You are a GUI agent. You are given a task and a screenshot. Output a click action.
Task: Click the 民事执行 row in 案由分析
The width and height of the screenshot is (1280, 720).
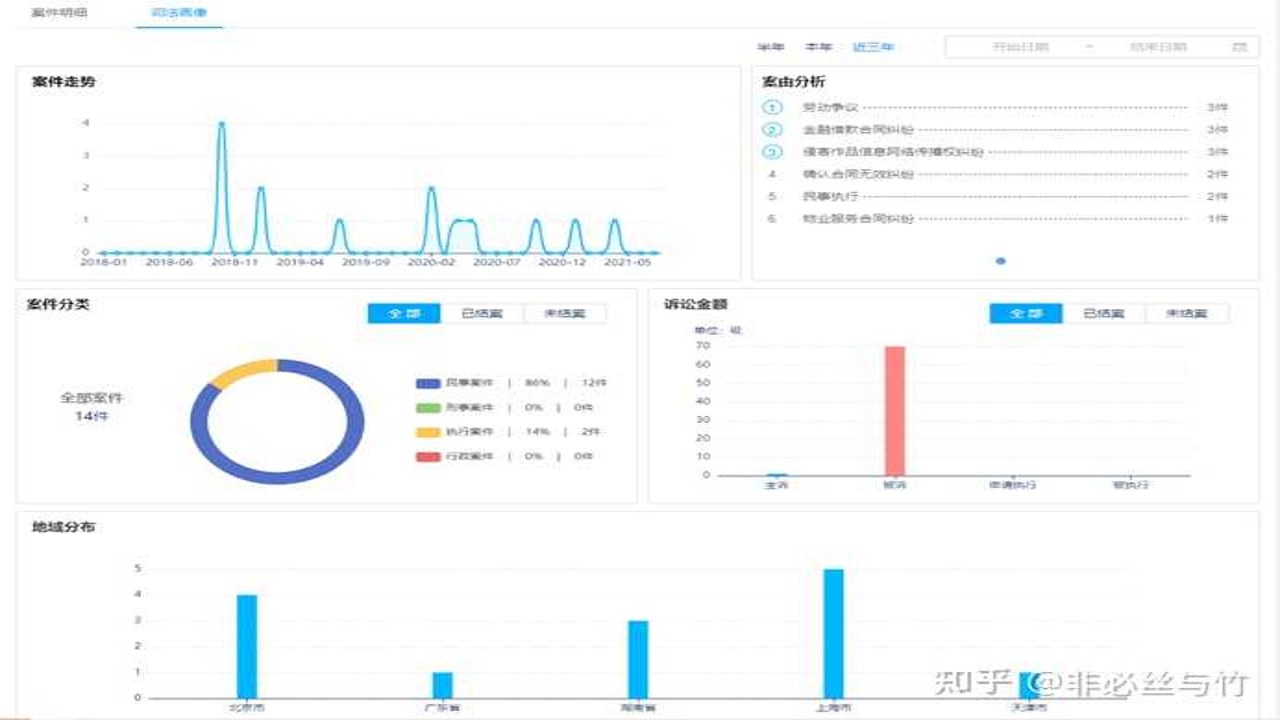click(996, 196)
